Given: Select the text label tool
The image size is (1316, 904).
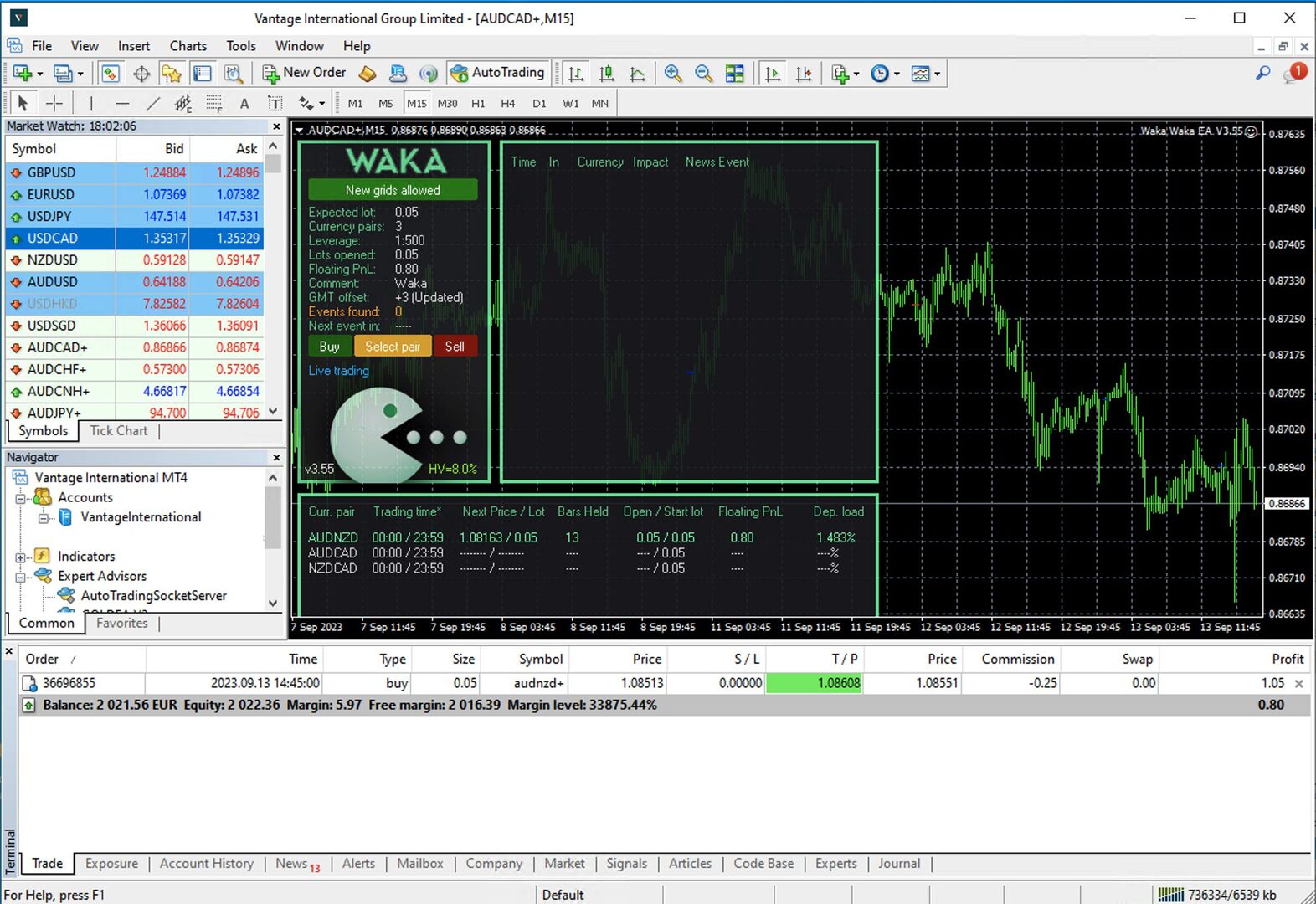Looking at the screenshot, I should tap(275, 103).
